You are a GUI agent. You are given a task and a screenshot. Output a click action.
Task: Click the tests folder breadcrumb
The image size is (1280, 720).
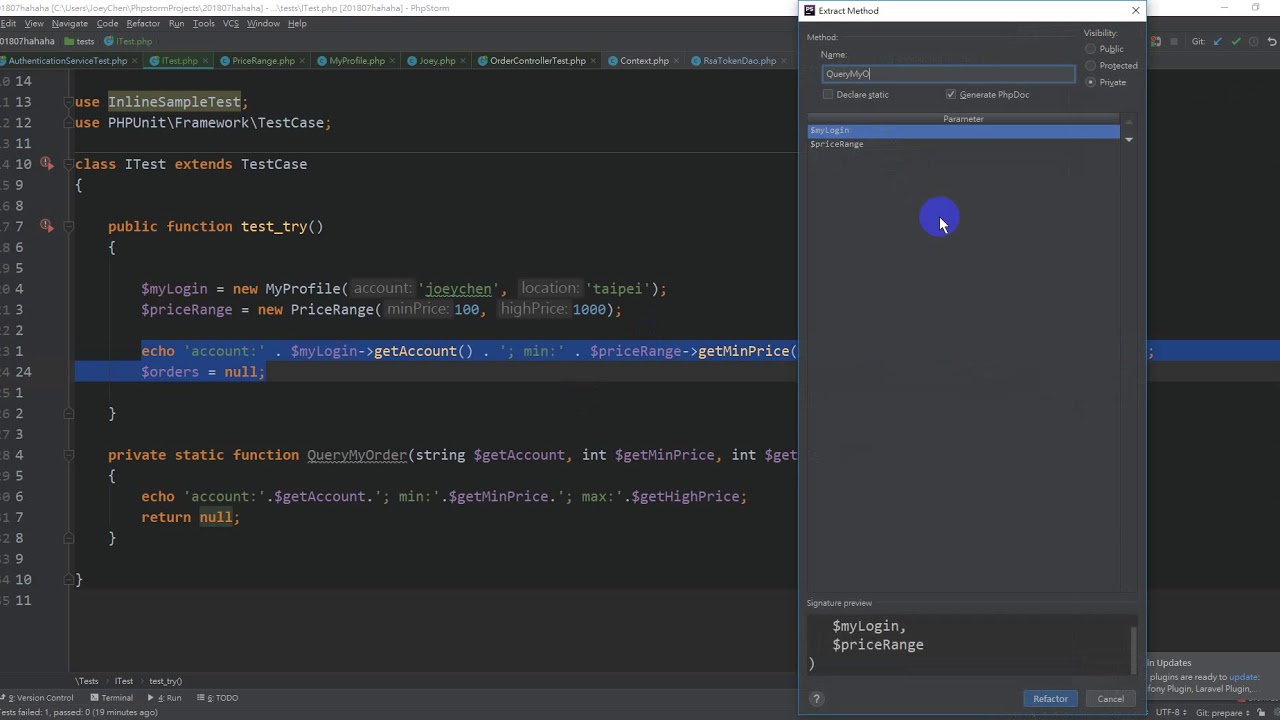[79, 42]
